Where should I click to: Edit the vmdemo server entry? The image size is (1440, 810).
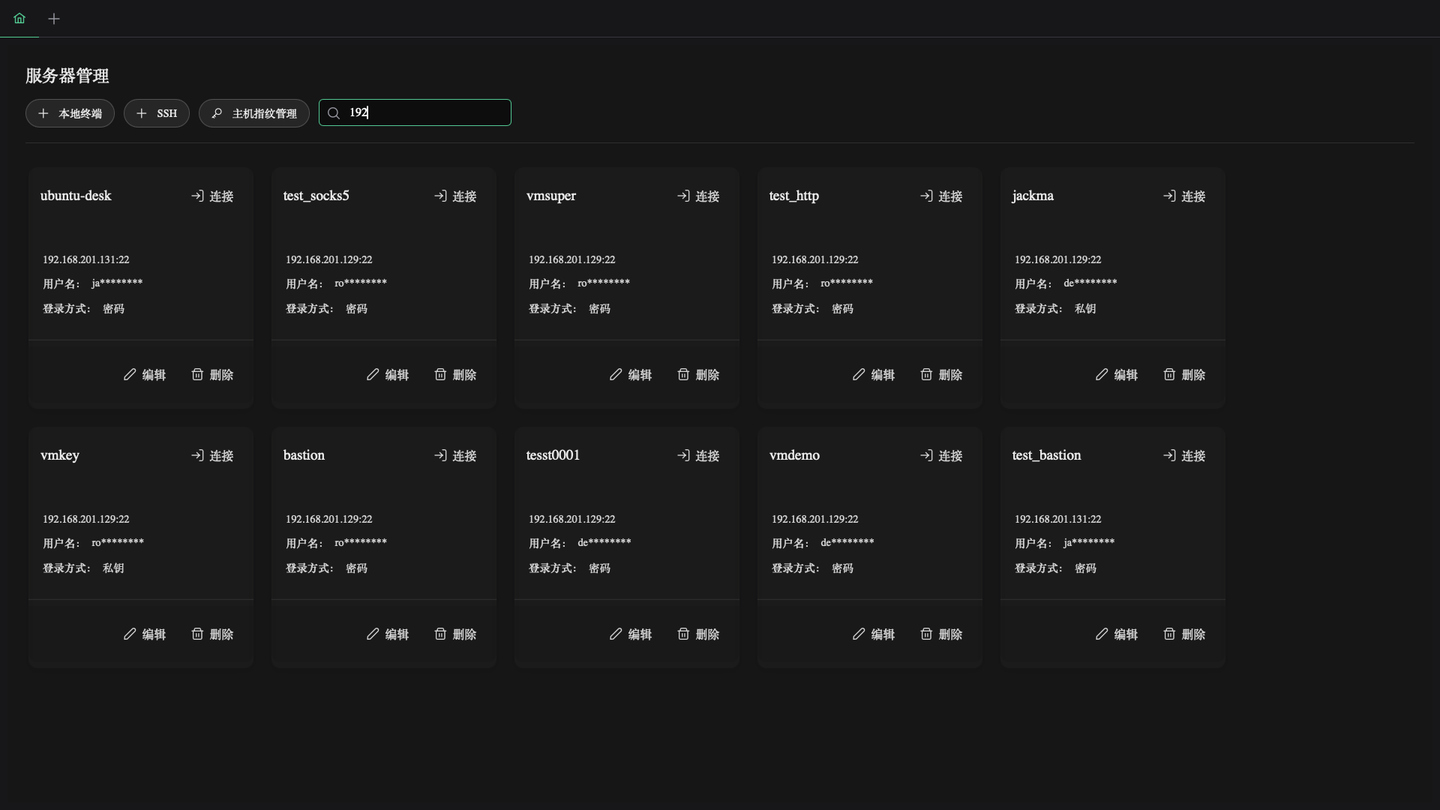click(873, 634)
